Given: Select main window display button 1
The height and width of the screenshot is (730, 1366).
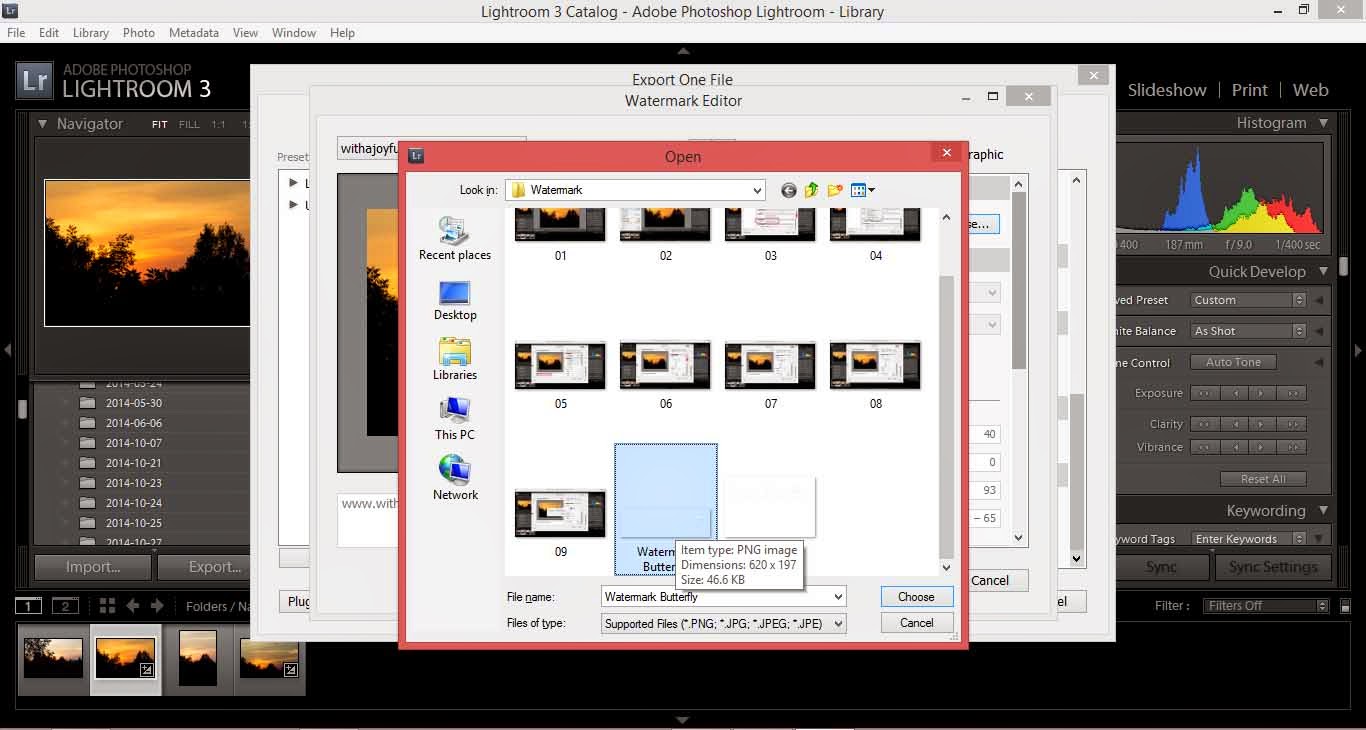Looking at the screenshot, I should 29,606.
